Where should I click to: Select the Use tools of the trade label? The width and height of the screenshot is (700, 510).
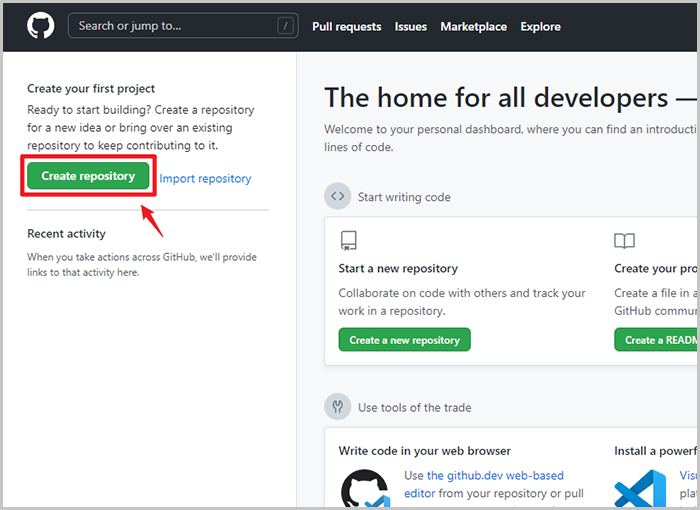[x=415, y=407]
